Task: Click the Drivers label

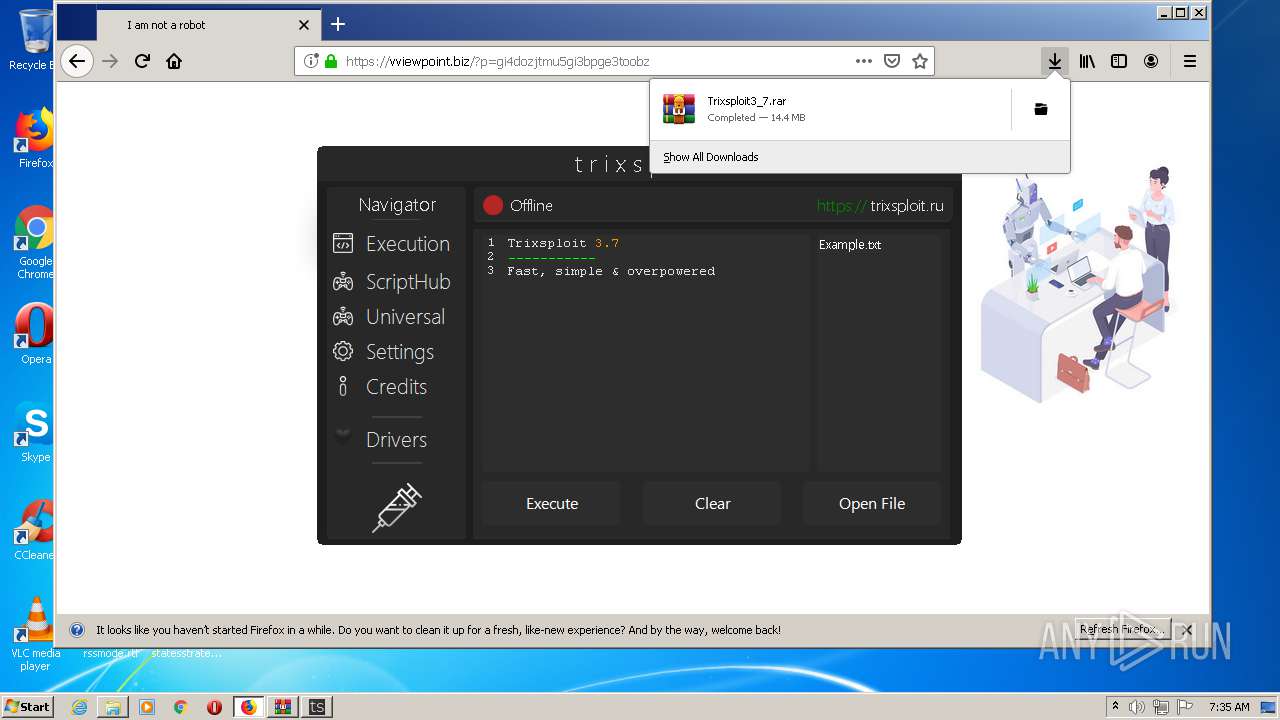Action: click(x=396, y=440)
